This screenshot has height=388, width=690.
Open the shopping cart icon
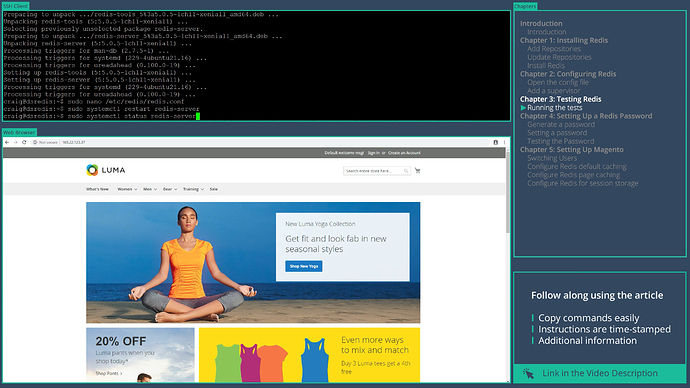click(x=417, y=170)
